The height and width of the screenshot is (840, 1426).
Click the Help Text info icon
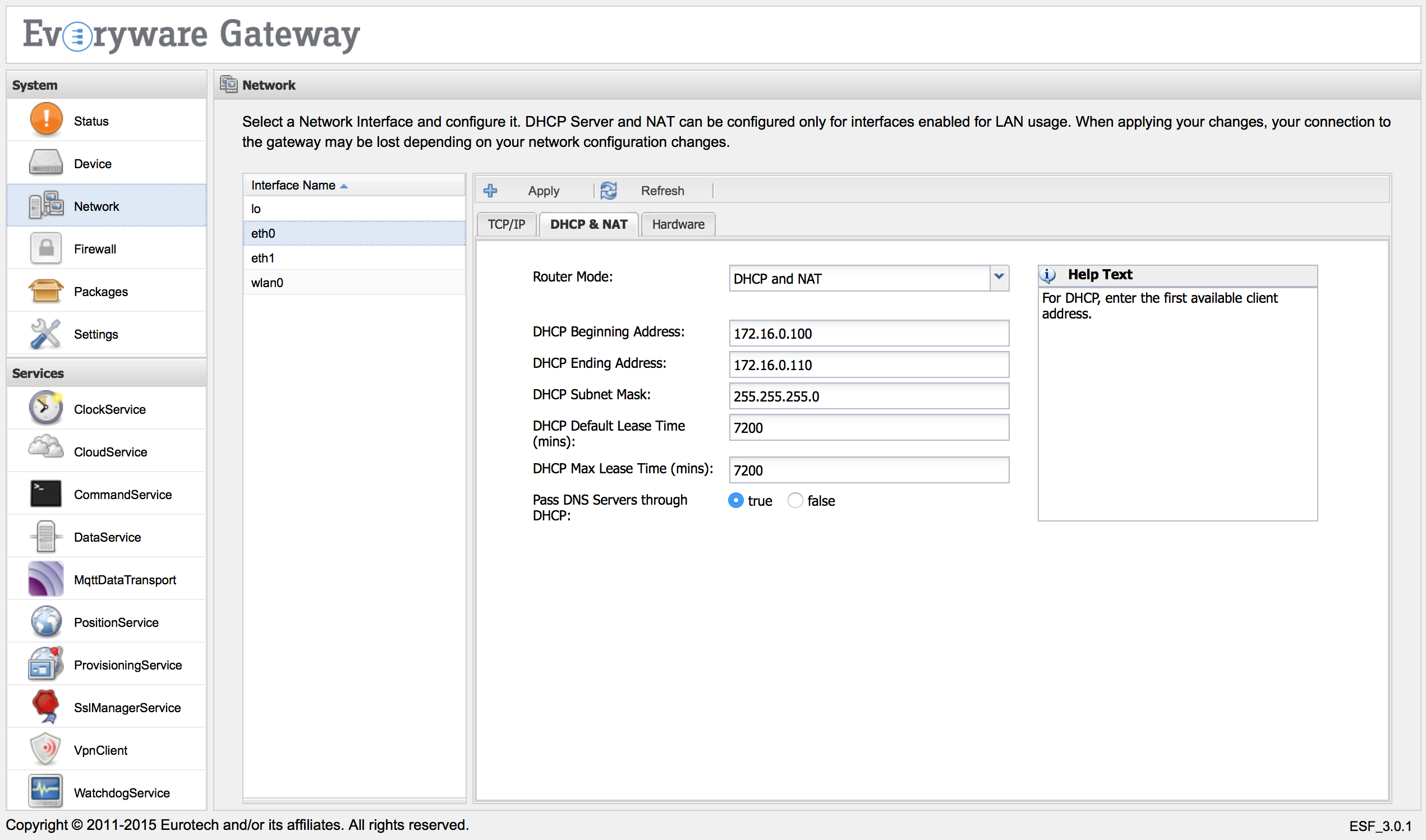pos(1048,275)
